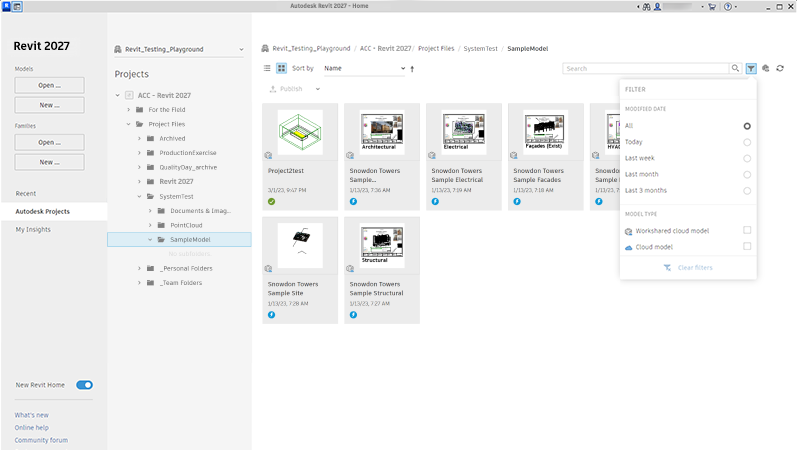Viewport: 797px width, 450px height.
Task: Click Open under Models
Action: point(49,85)
